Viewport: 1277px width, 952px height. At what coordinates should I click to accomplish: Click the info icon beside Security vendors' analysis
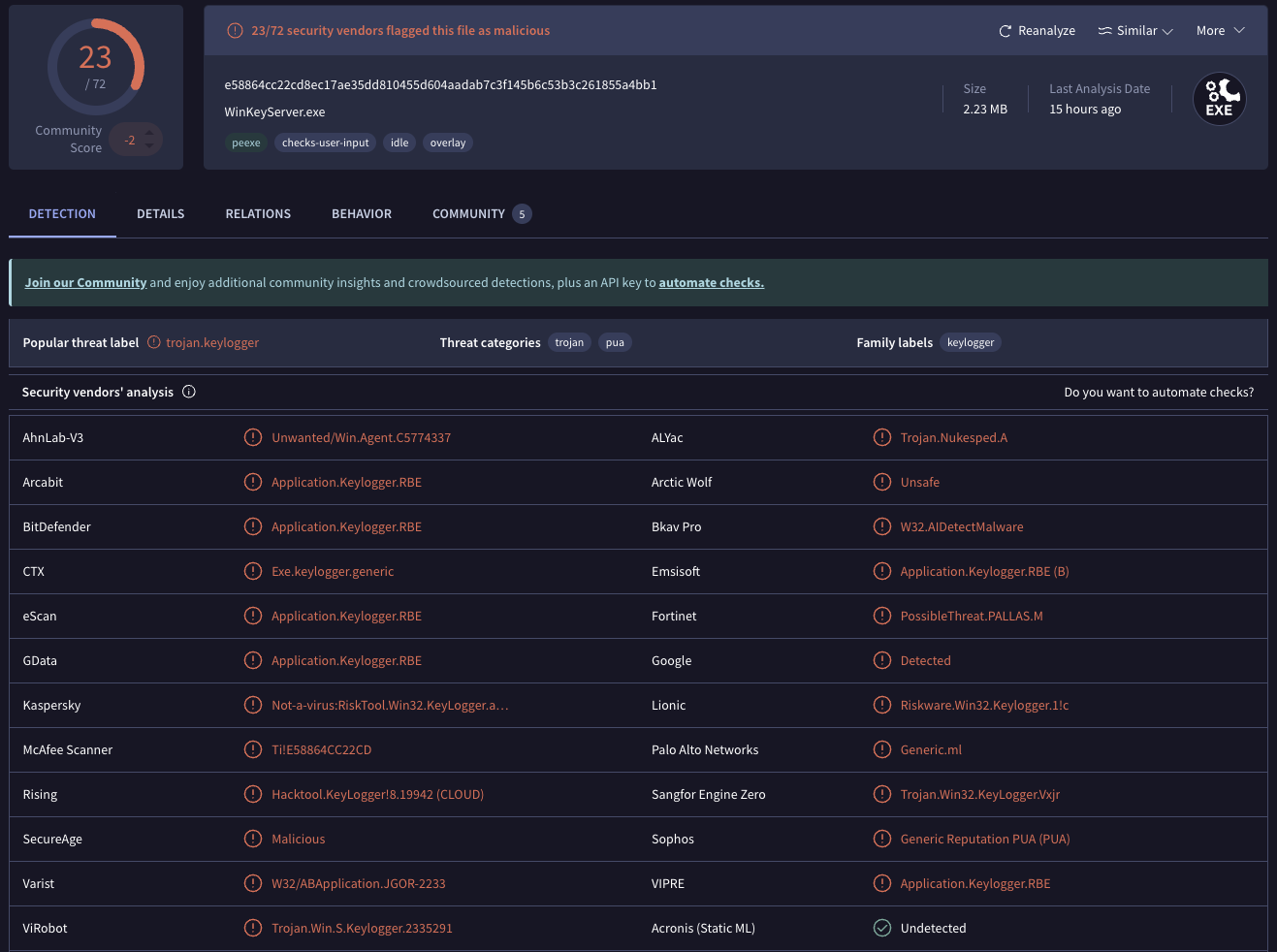click(x=189, y=392)
